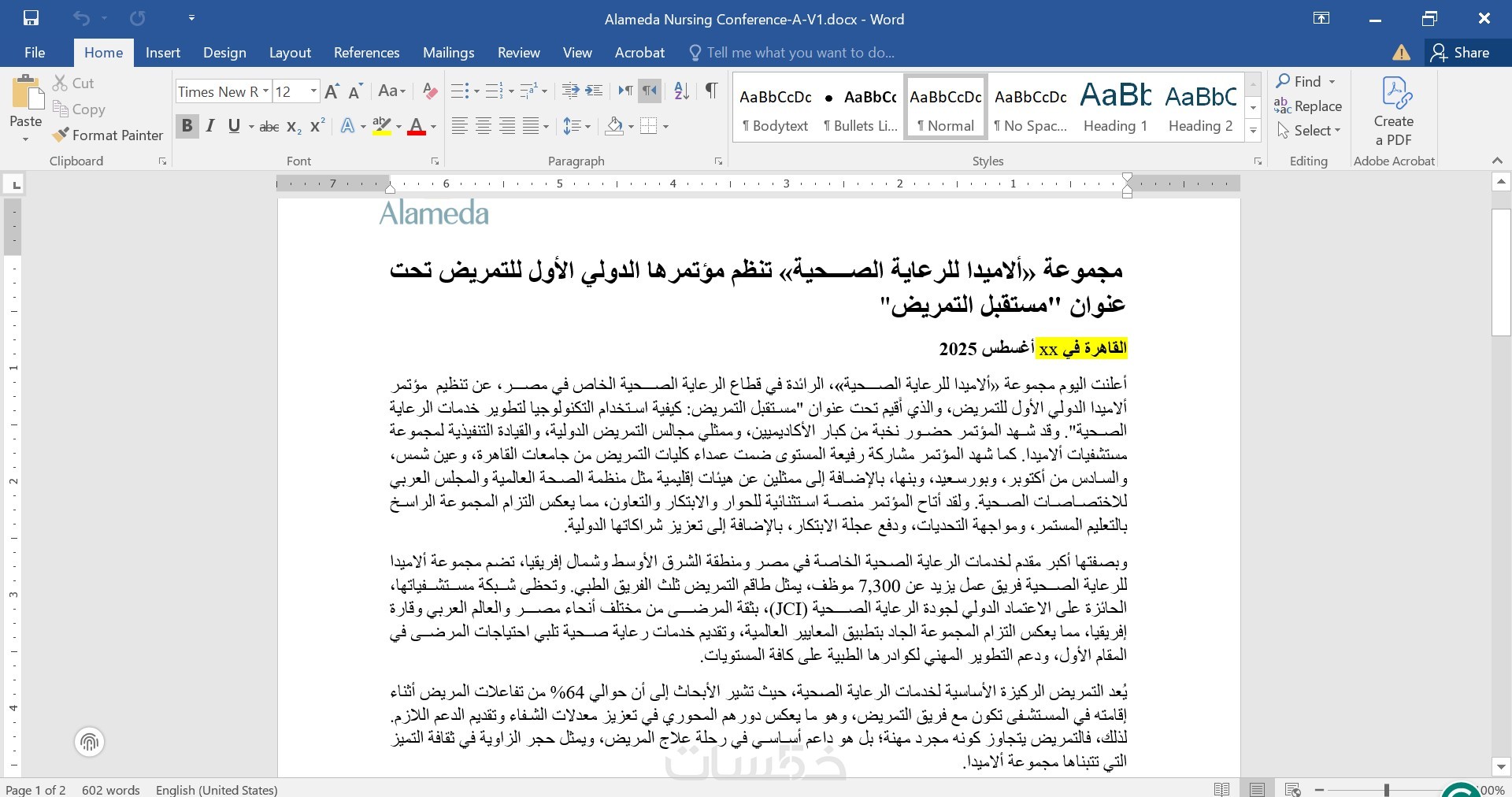Screen dimensions: 1512x797
Task: Open the Create a PDF Acrobat tool
Action: tap(1394, 112)
